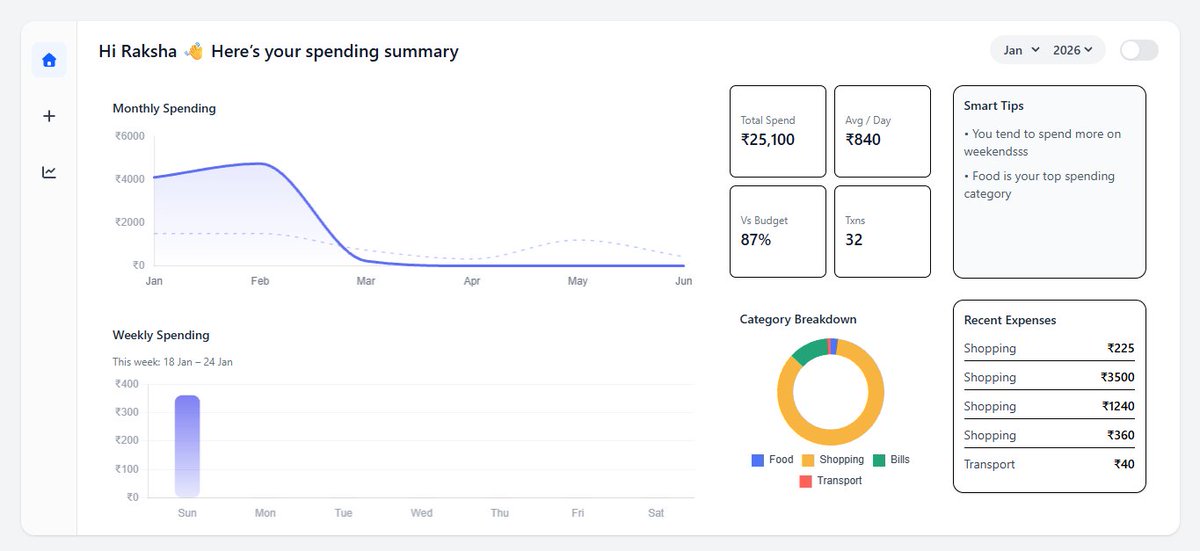Open the Jan month dropdown
This screenshot has height=551, width=1200.
(x=1022, y=50)
